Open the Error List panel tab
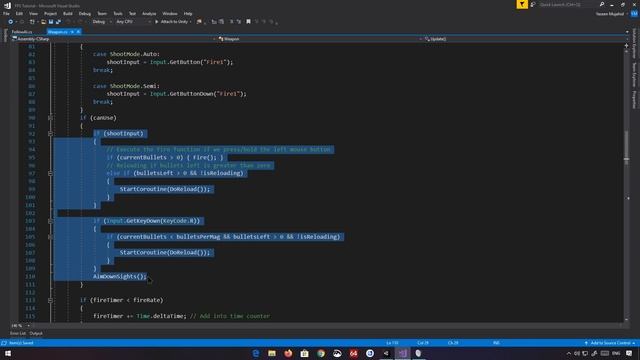The image size is (640, 360). click(18, 333)
